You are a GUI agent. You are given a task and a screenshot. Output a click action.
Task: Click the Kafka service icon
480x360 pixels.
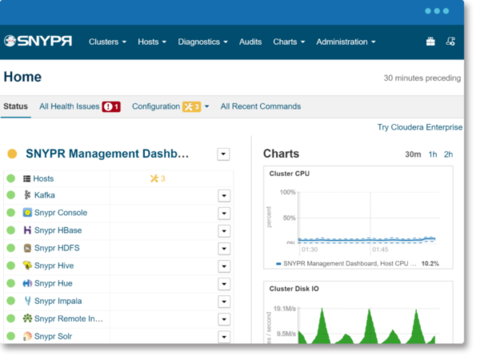28,195
